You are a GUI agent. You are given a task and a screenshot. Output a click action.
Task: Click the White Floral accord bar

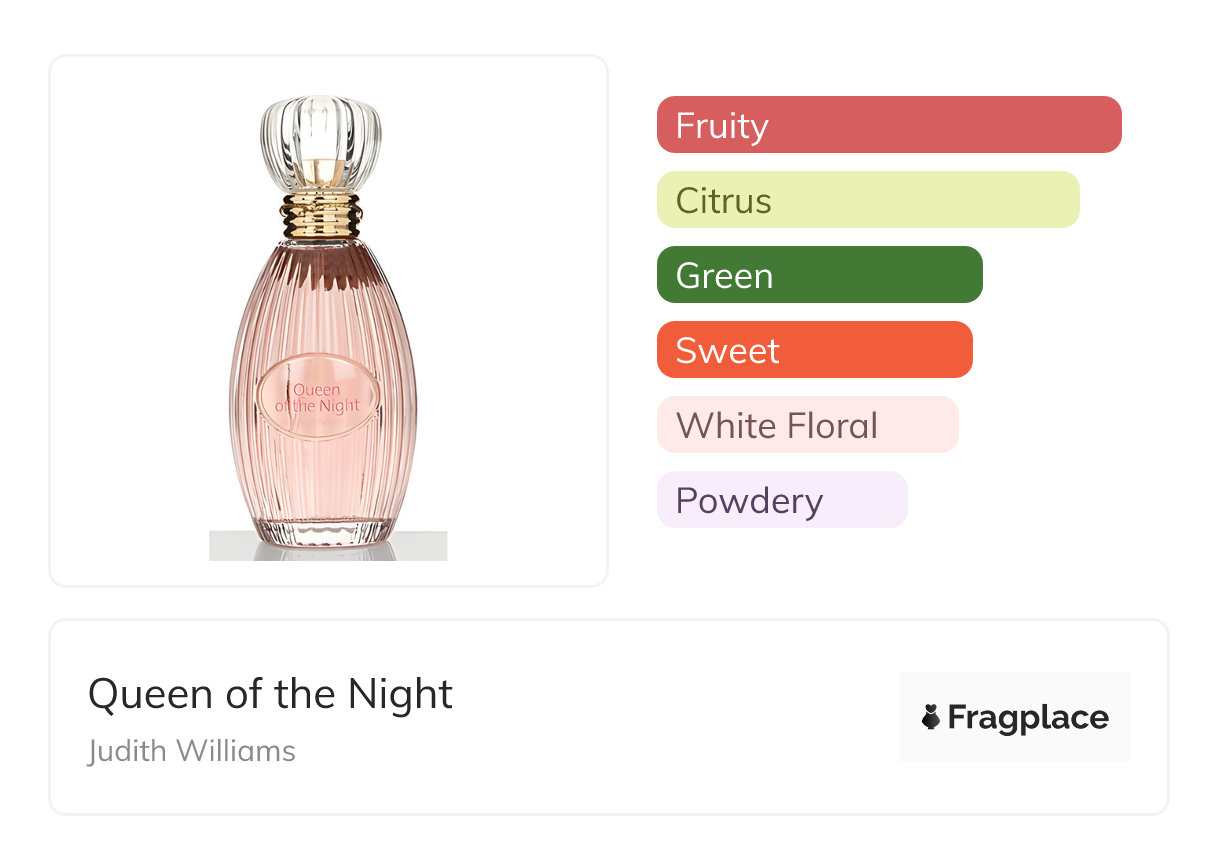[x=807, y=425]
